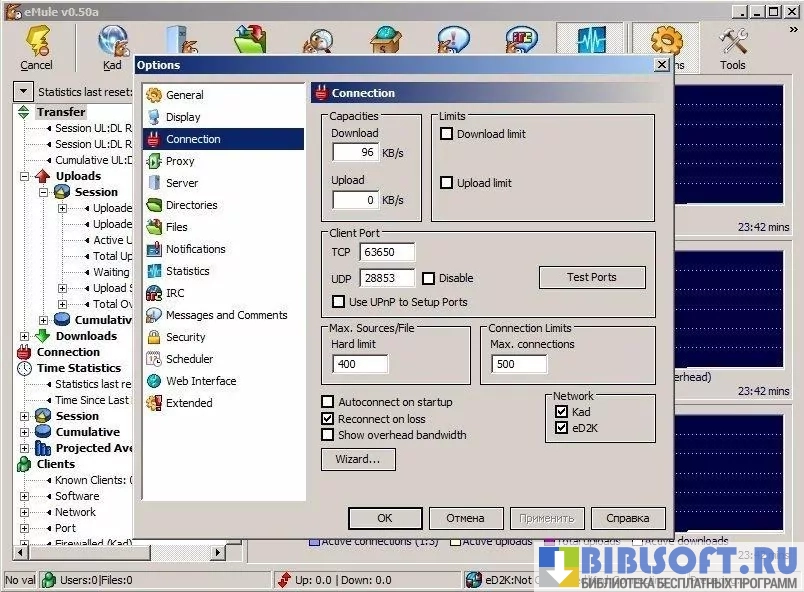This screenshot has width=804, height=592.
Task: Select the Web Interface options entry
Action: (200, 381)
